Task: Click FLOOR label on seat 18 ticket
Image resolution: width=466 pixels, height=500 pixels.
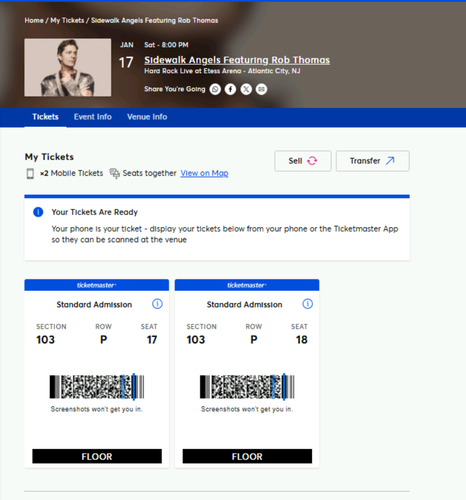Action: point(247,456)
